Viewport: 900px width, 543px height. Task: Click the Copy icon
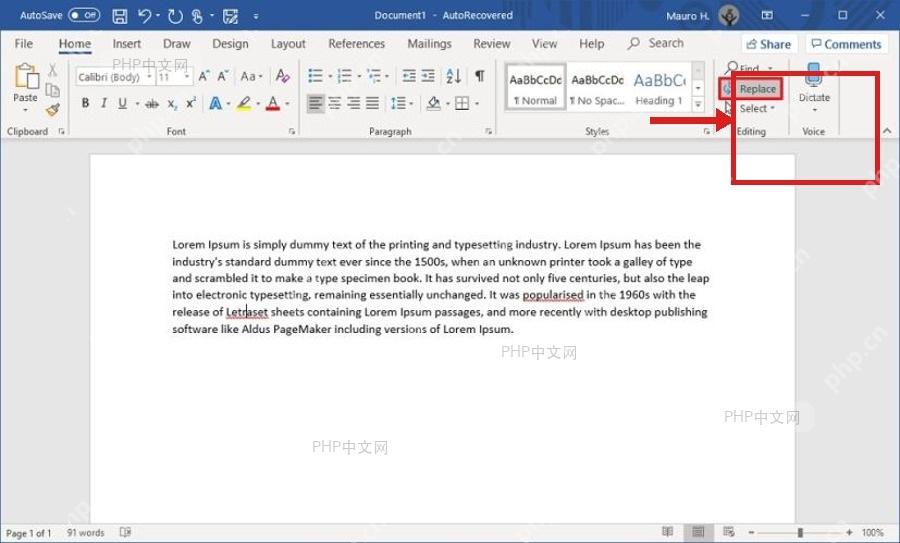tap(52, 90)
